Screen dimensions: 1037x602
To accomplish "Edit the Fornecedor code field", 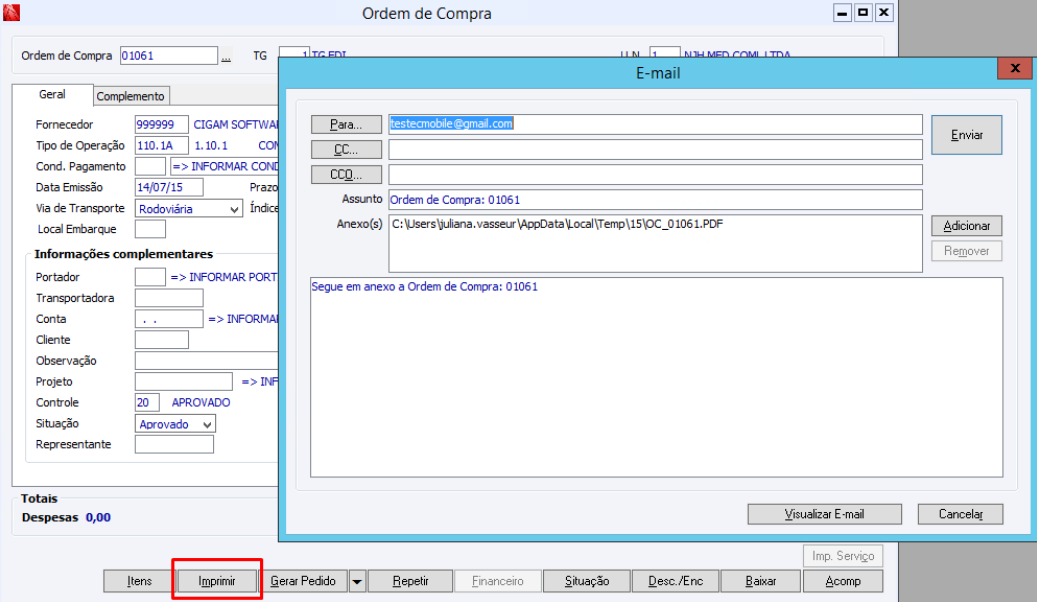I will [161, 125].
